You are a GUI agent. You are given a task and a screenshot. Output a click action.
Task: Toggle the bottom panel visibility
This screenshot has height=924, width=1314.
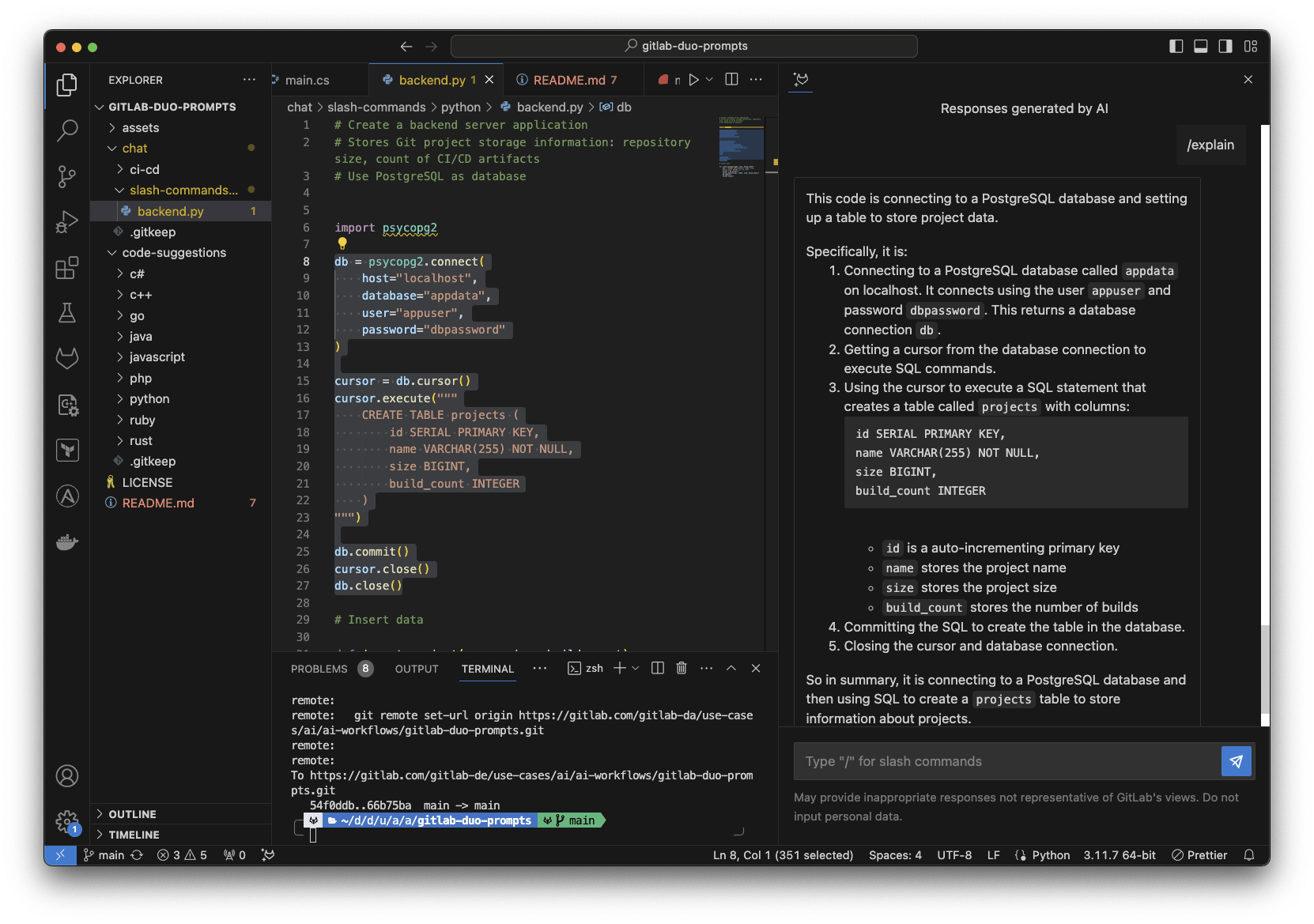(1200, 46)
